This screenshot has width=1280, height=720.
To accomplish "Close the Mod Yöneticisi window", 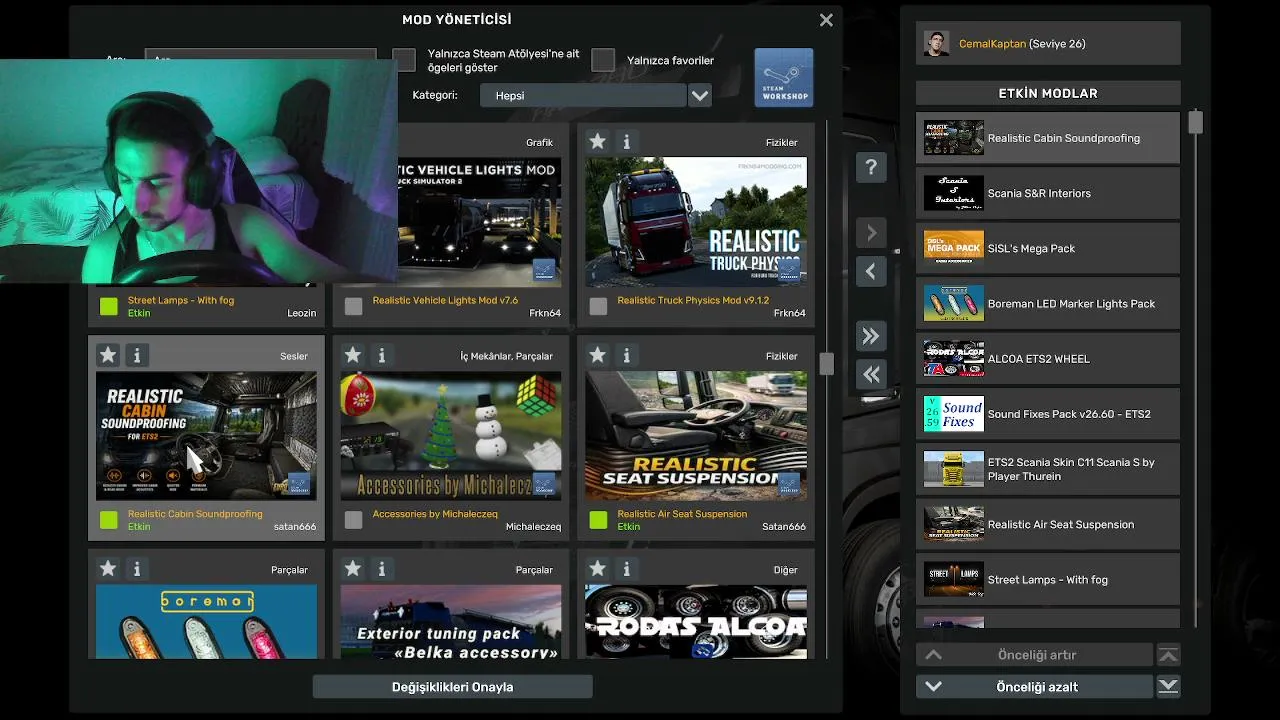I will [826, 20].
